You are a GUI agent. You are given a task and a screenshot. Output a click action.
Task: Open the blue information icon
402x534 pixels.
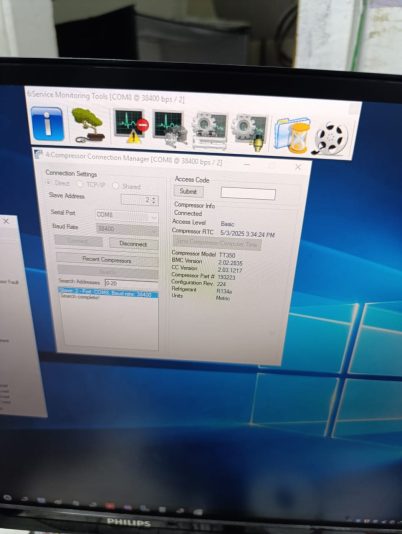[x=47, y=123]
